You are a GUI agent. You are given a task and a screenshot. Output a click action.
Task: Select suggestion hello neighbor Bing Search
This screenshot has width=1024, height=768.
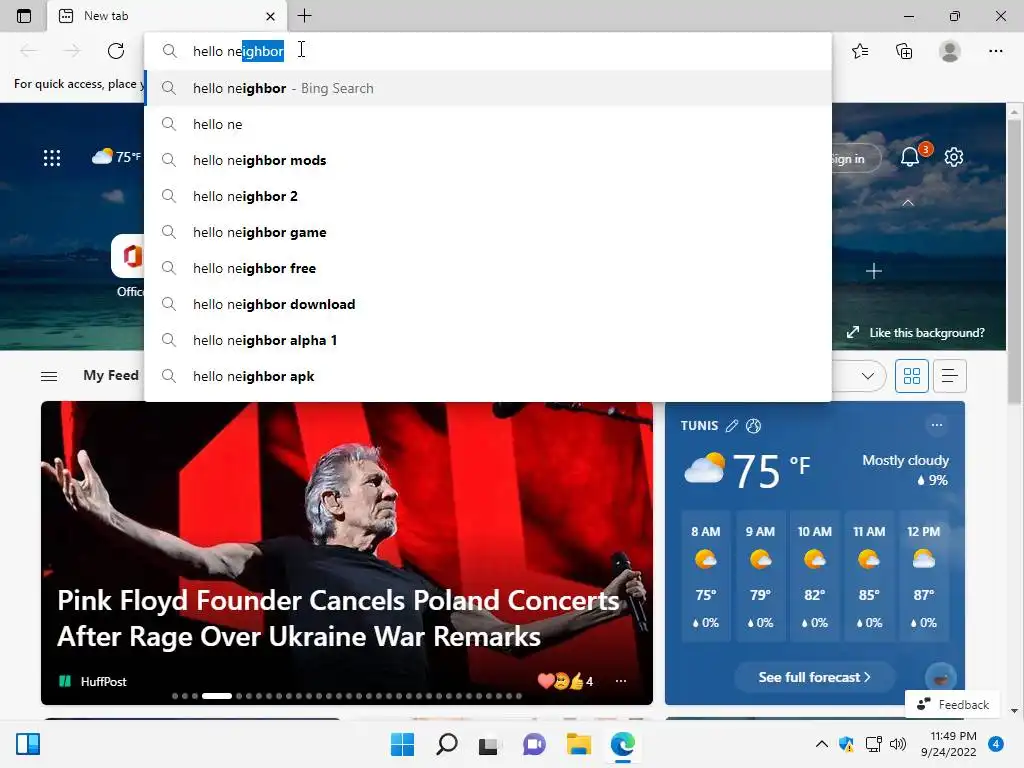click(488, 88)
